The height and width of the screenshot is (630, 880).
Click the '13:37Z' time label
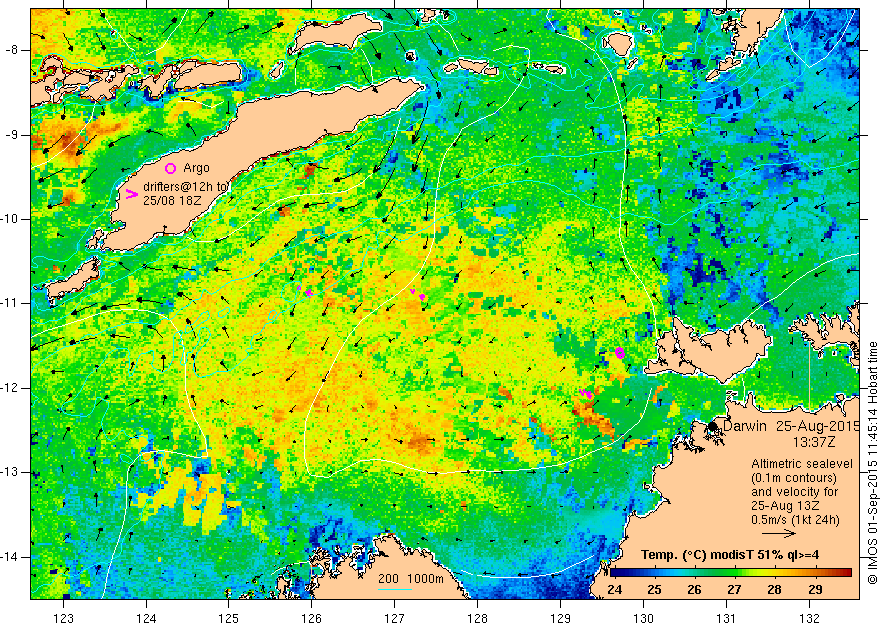pyautogui.click(x=814, y=442)
